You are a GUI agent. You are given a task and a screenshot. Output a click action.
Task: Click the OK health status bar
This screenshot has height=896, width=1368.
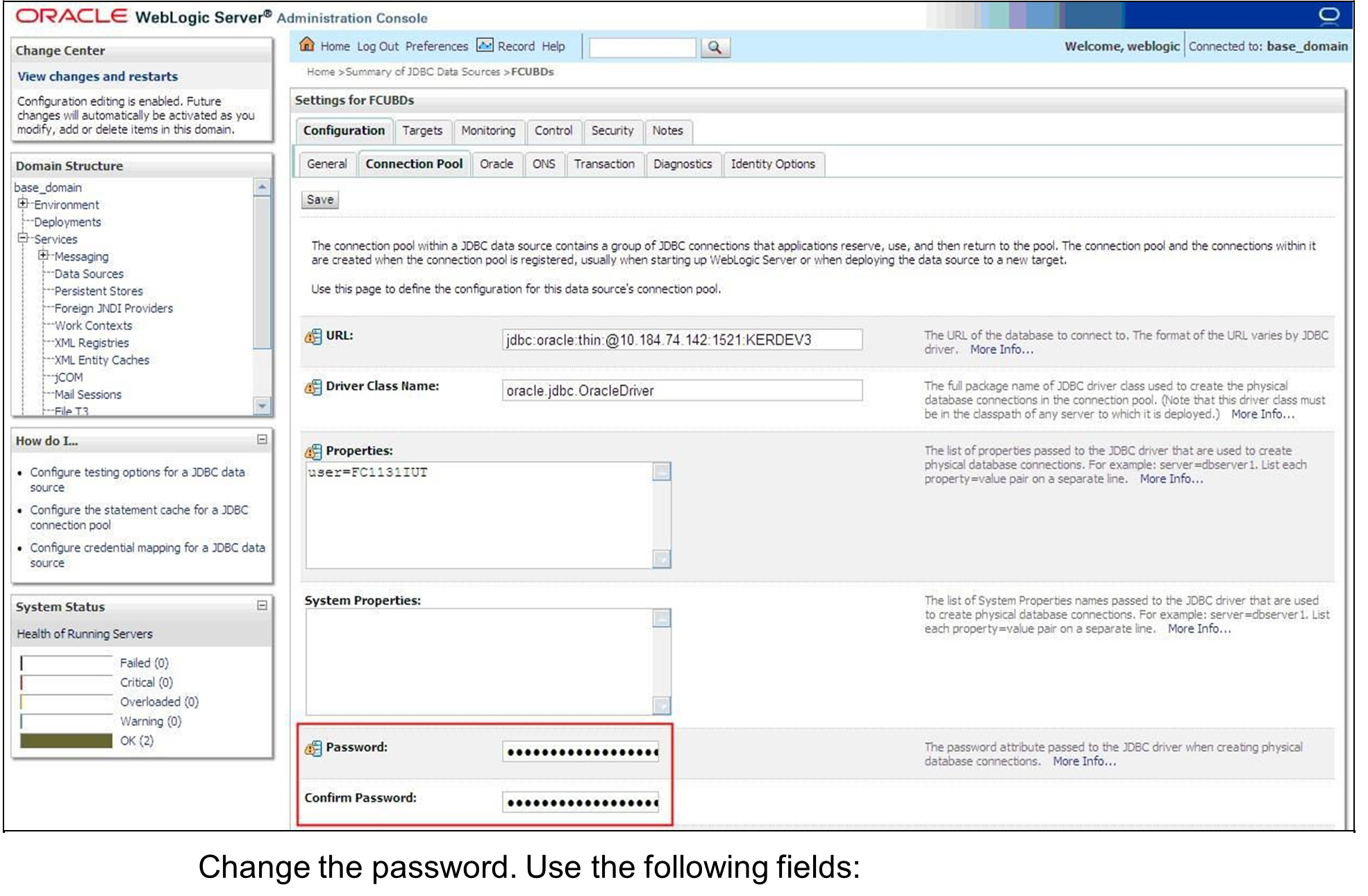point(66,741)
